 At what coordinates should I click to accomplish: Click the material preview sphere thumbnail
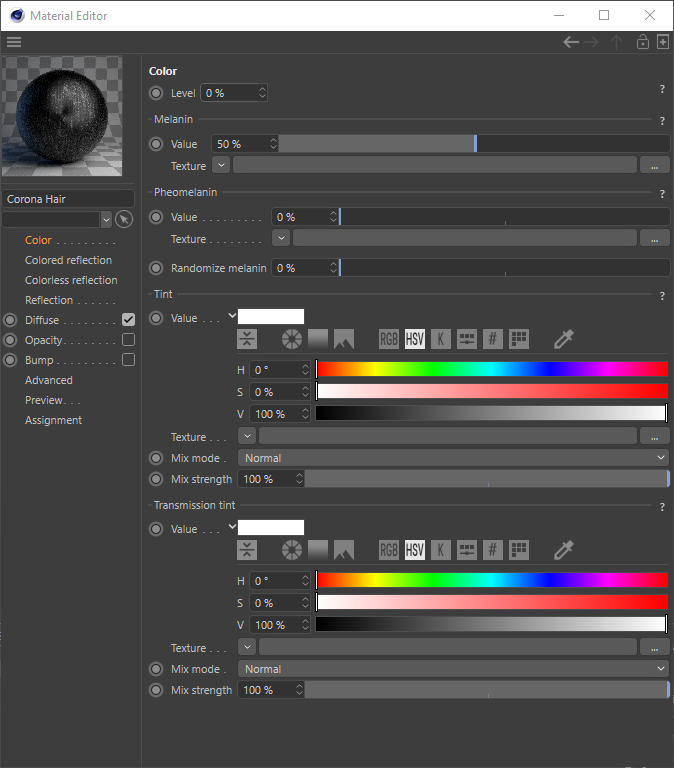[x=62, y=116]
